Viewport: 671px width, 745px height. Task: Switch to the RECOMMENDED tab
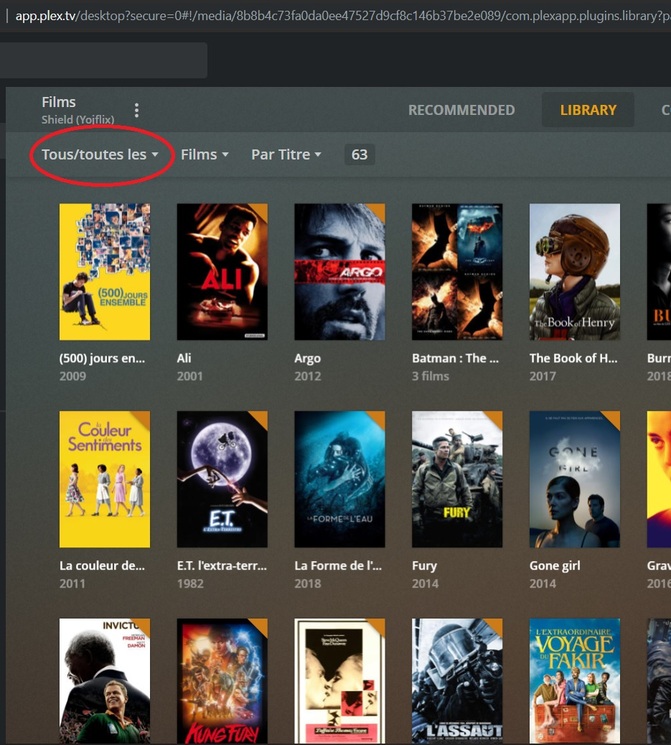coord(461,110)
